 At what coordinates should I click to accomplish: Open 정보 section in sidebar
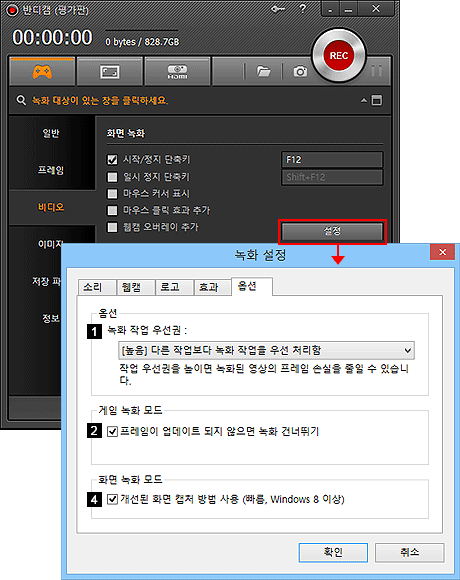coord(51,318)
